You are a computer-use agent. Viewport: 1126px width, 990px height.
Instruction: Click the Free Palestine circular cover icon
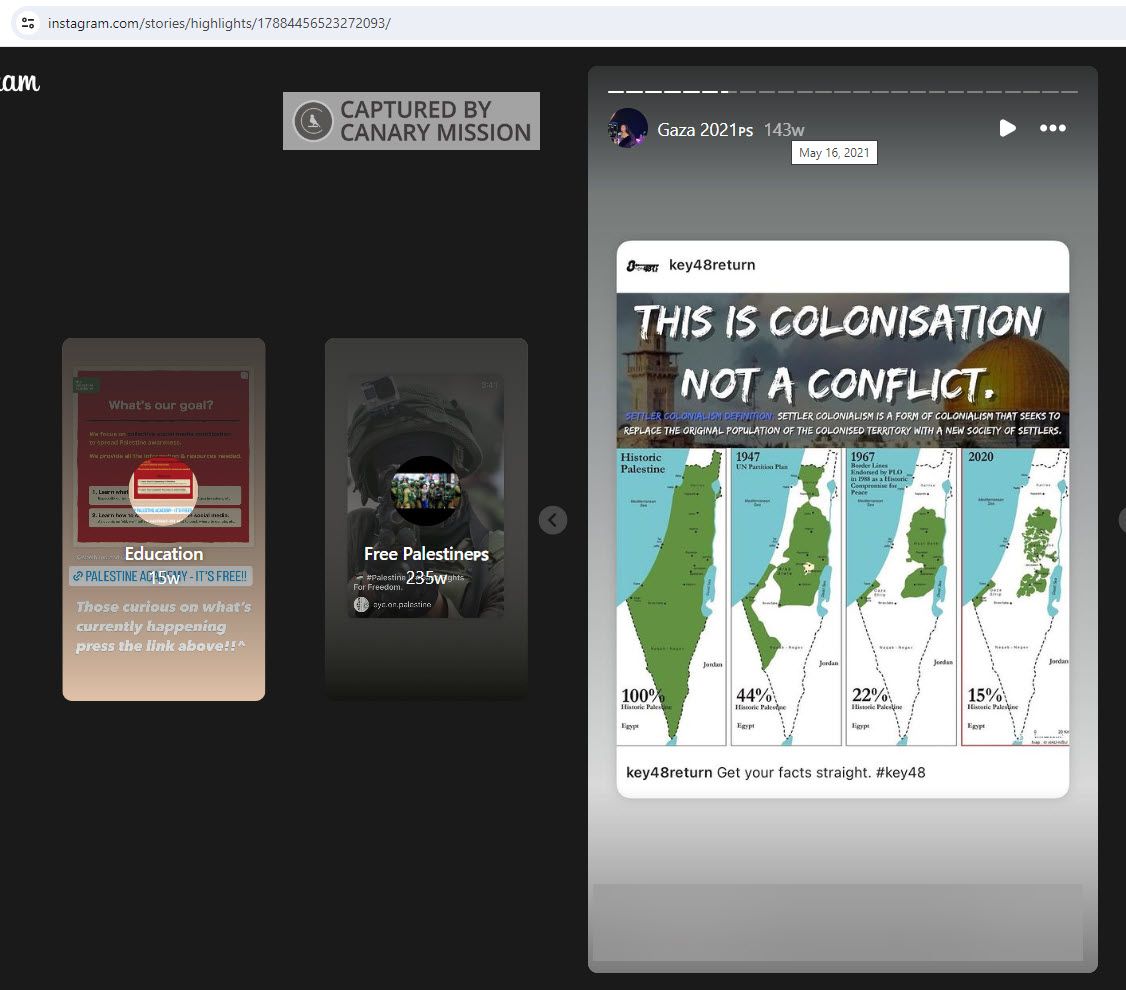(x=427, y=491)
